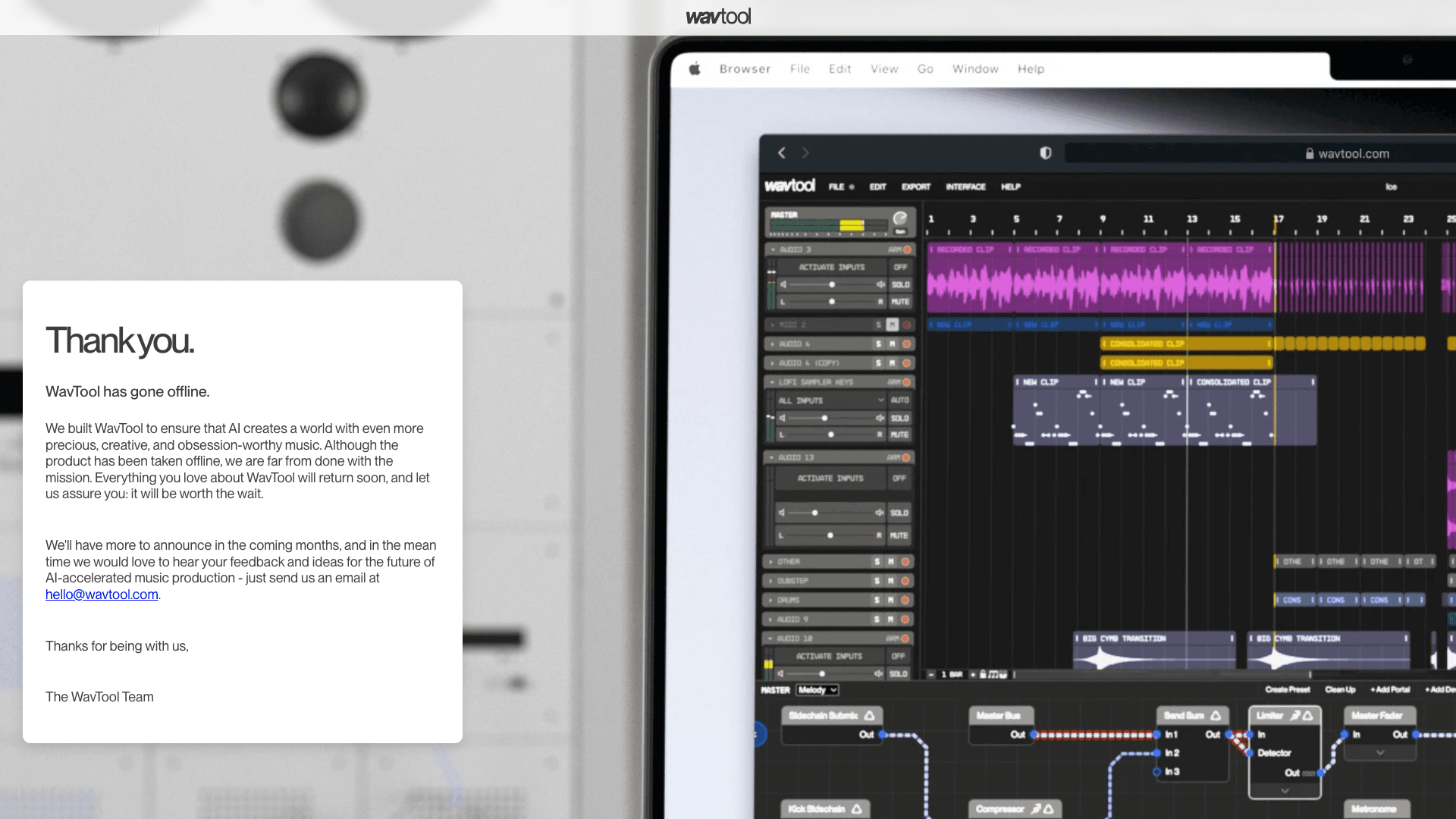The width and height of the screenshot is (1456, 819).
Task: Toggle the M mute on MIDI 2 track
Action: pyautogui.click(x=893, y=325)
